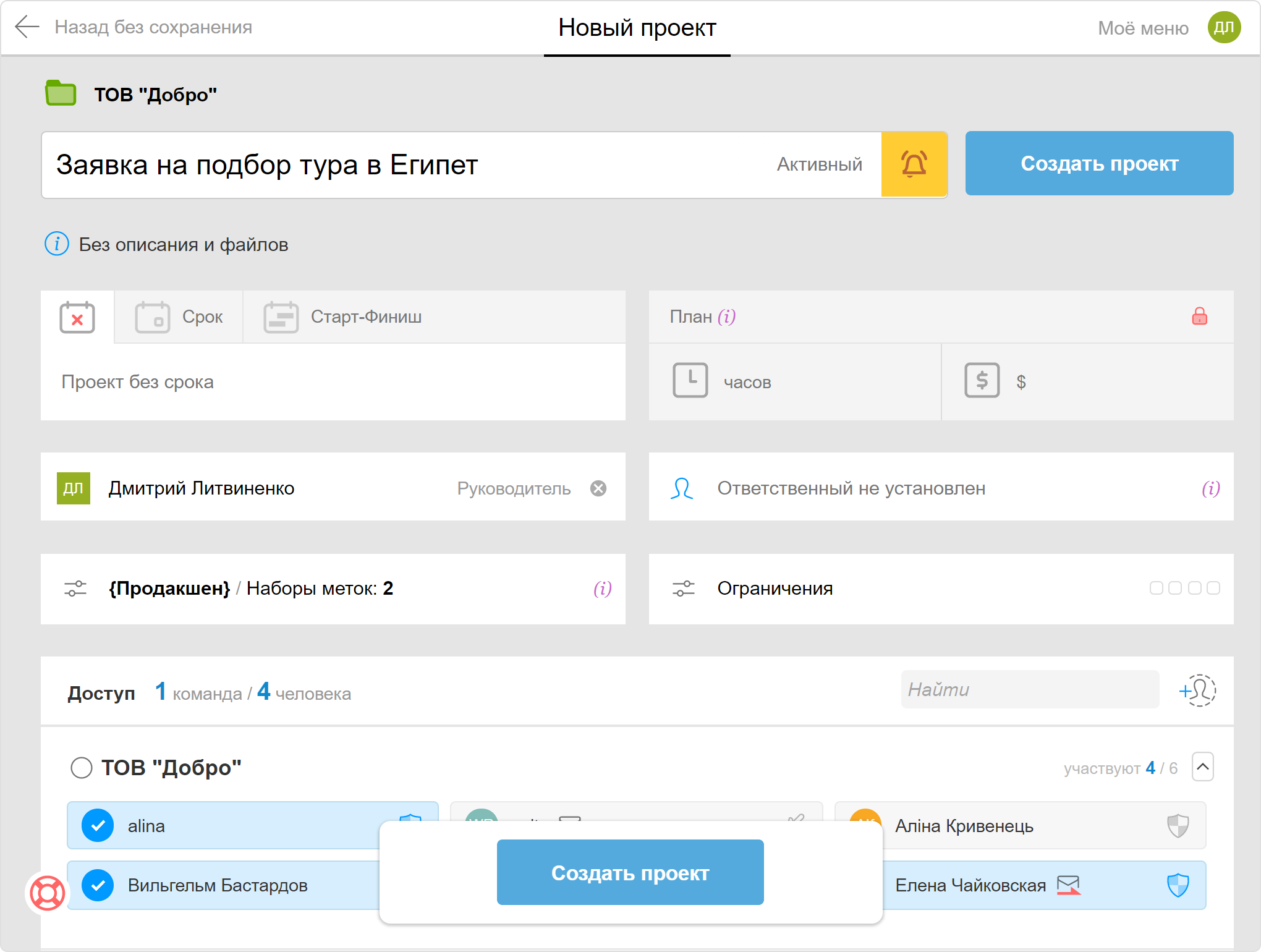This screenshot has height=952, width=1261.
Task: Click the floating Создать проект button
Action: click(630, 872)
